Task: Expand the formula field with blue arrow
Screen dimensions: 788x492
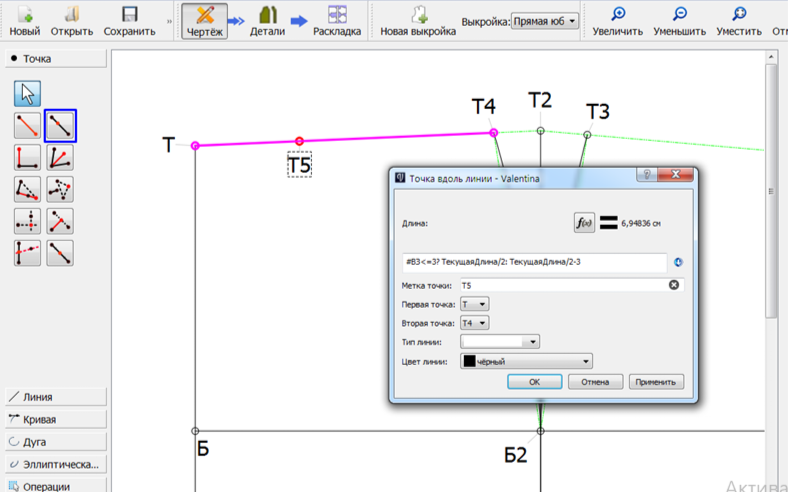Action: click(x=678, y=262)
